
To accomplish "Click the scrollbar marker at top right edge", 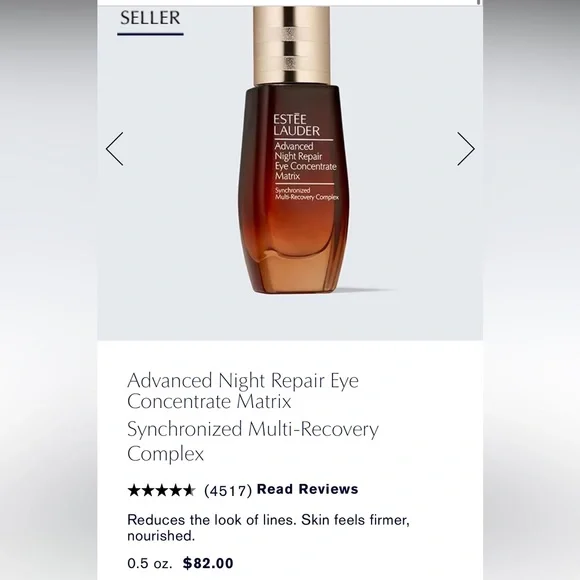I will click(479, 2).
